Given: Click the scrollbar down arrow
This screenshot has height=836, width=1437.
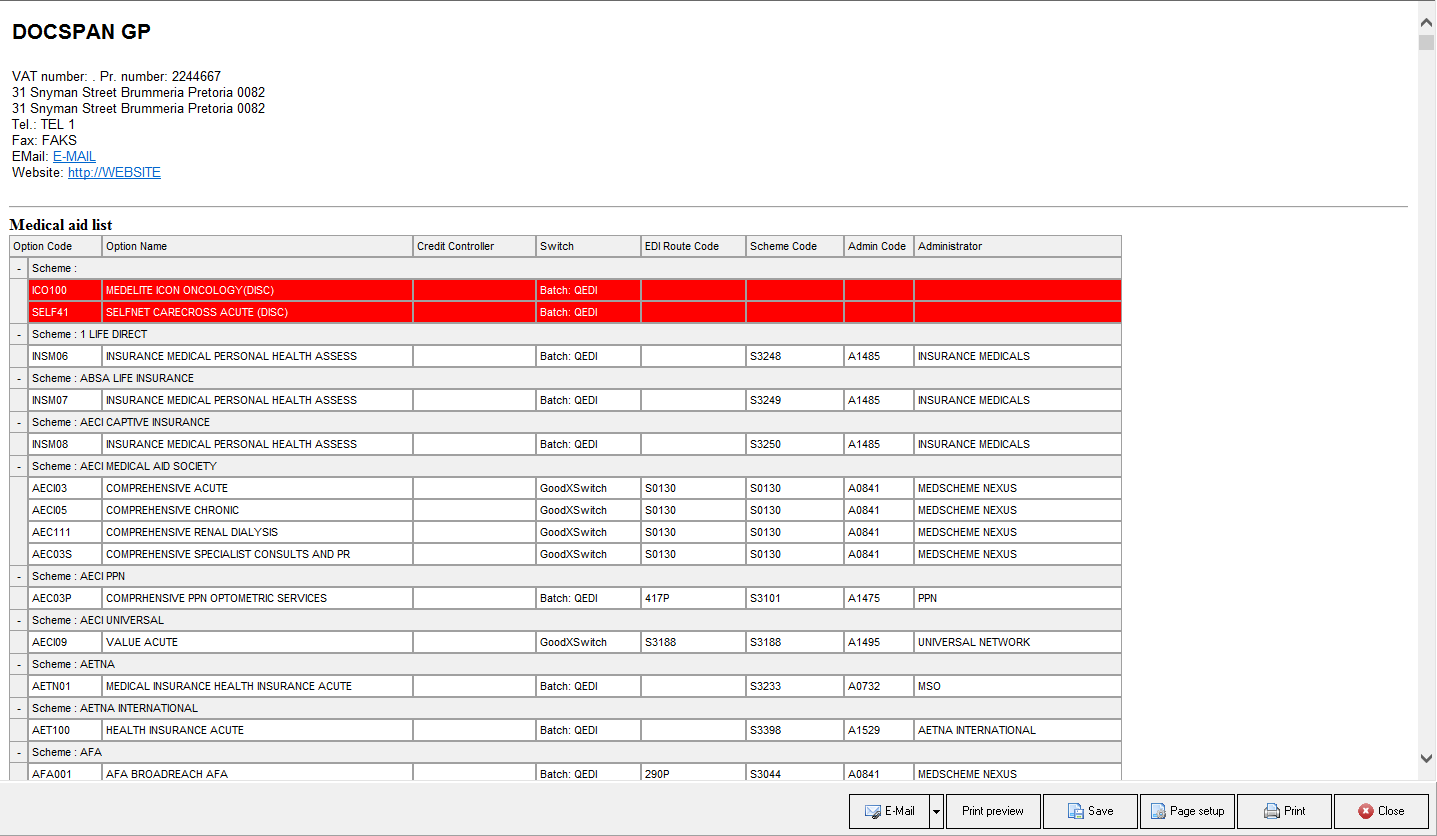Looking at the screenshot, I should coord(1426,759).
